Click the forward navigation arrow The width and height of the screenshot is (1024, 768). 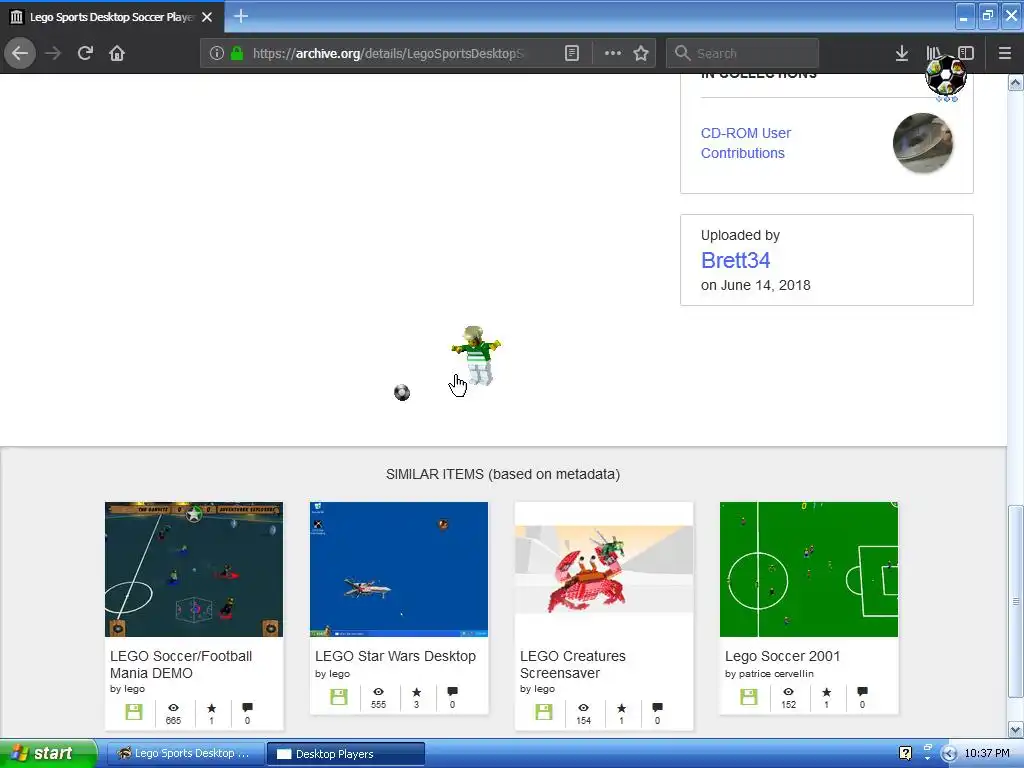tap(53, 53)
